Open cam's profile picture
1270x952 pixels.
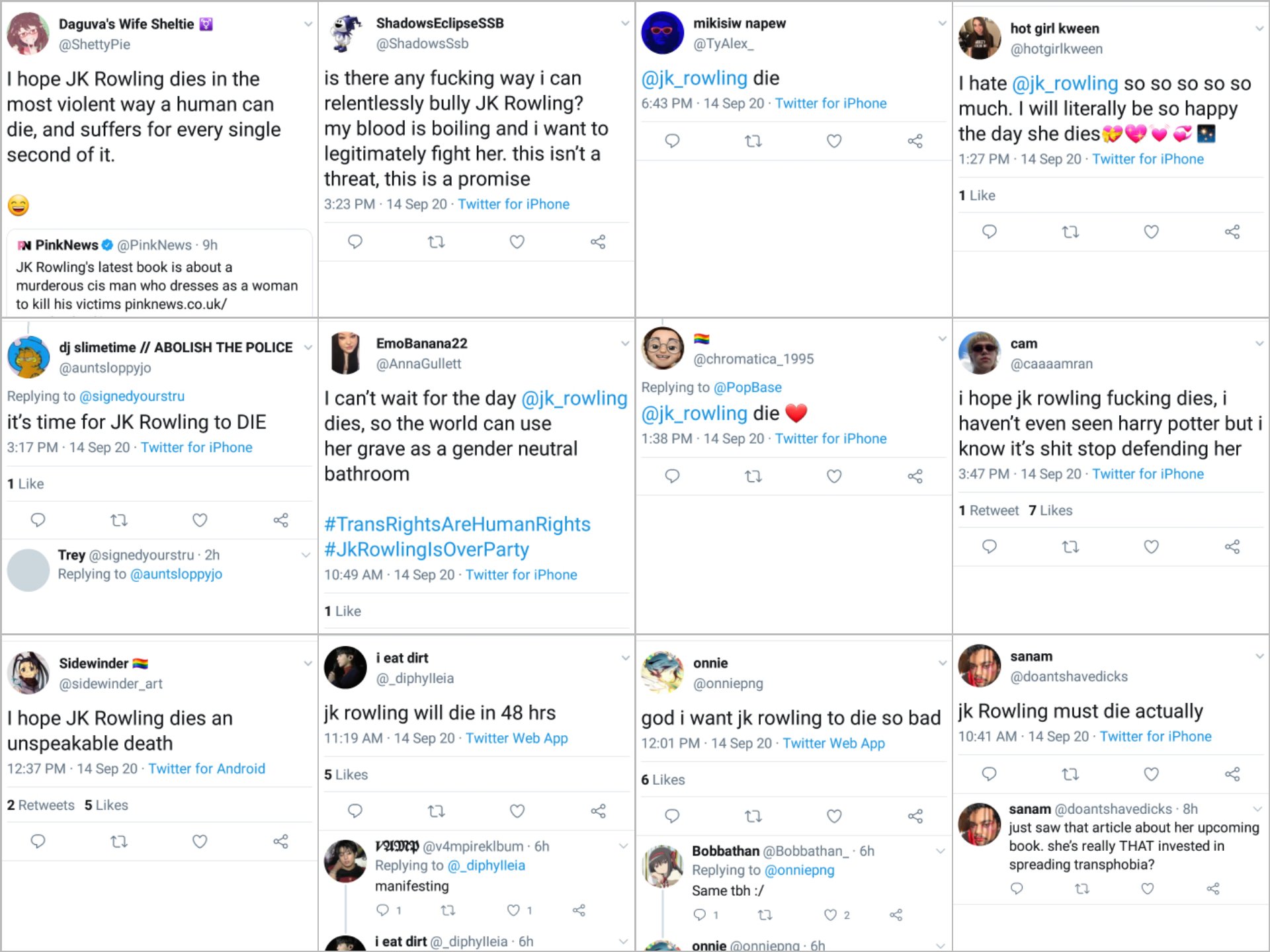click(x=979, y=353)
